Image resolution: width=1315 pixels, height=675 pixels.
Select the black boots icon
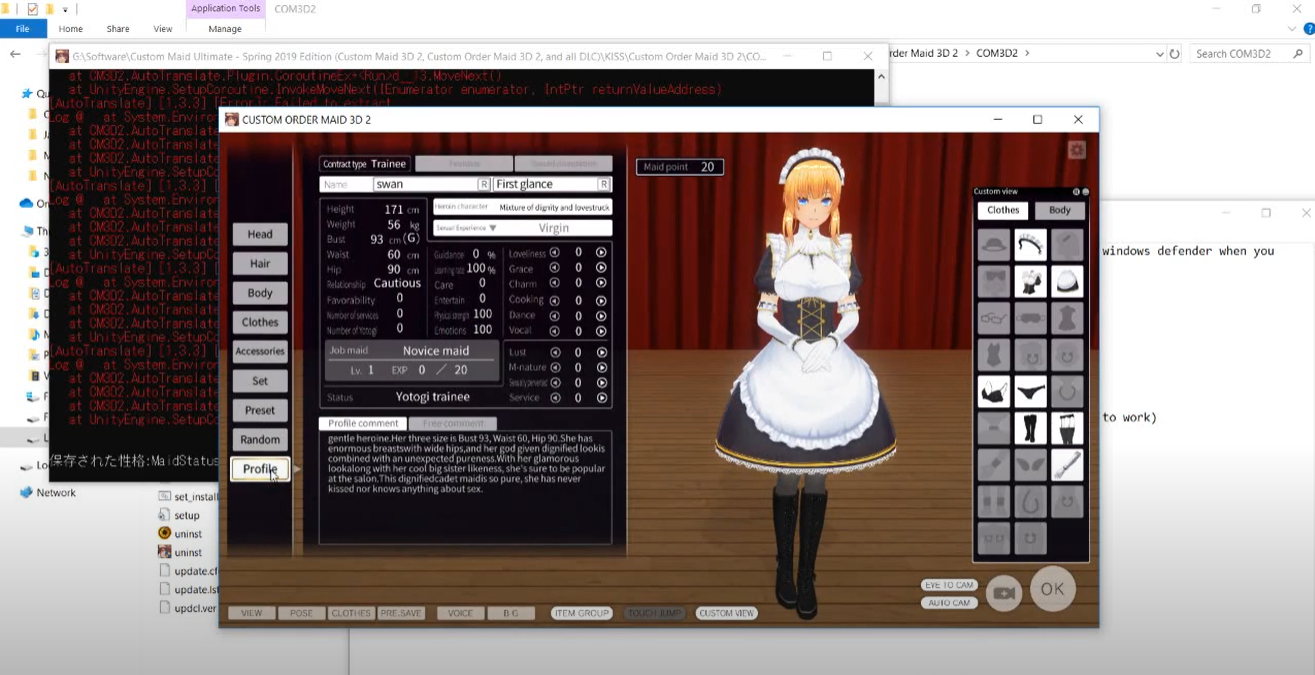pyautogui.click(x=1030, y=428)
